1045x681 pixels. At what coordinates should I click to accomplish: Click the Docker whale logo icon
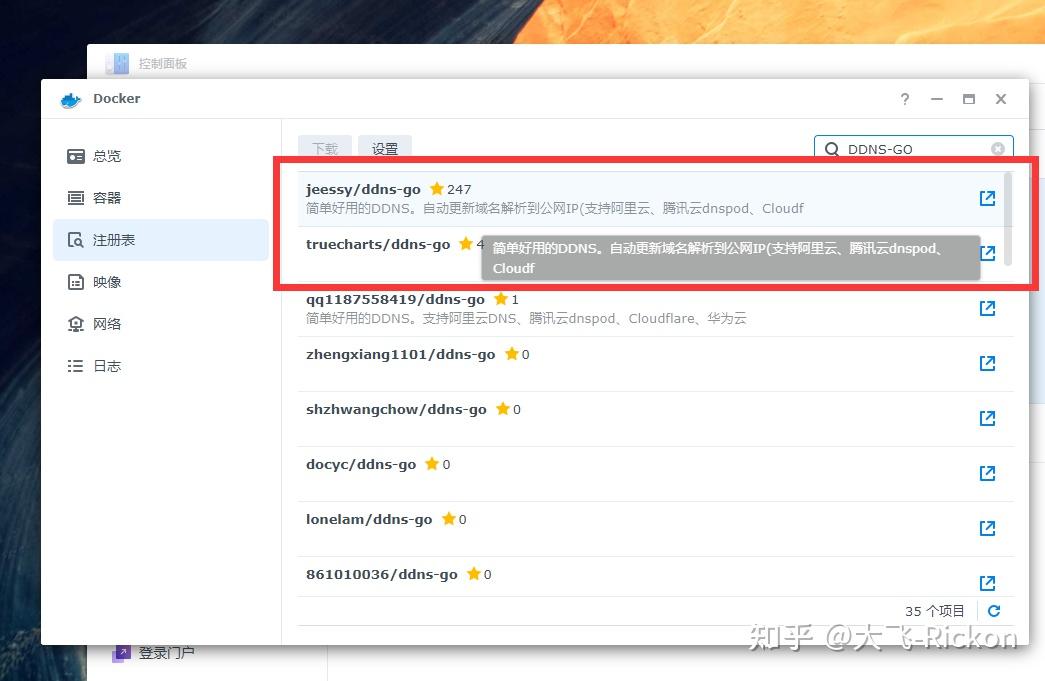click(69, 99)
